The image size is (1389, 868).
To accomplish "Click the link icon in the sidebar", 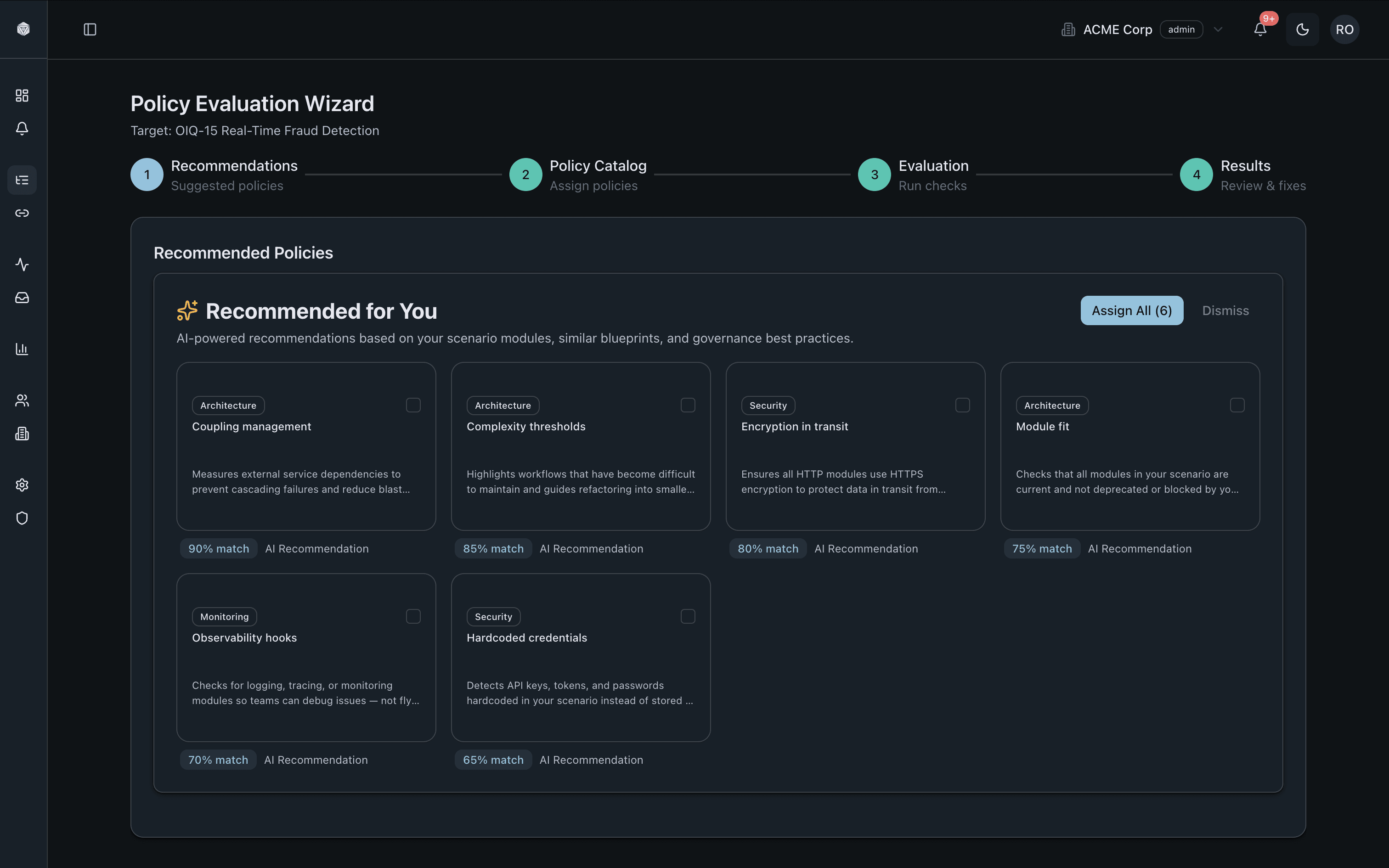I will (22, 213).
